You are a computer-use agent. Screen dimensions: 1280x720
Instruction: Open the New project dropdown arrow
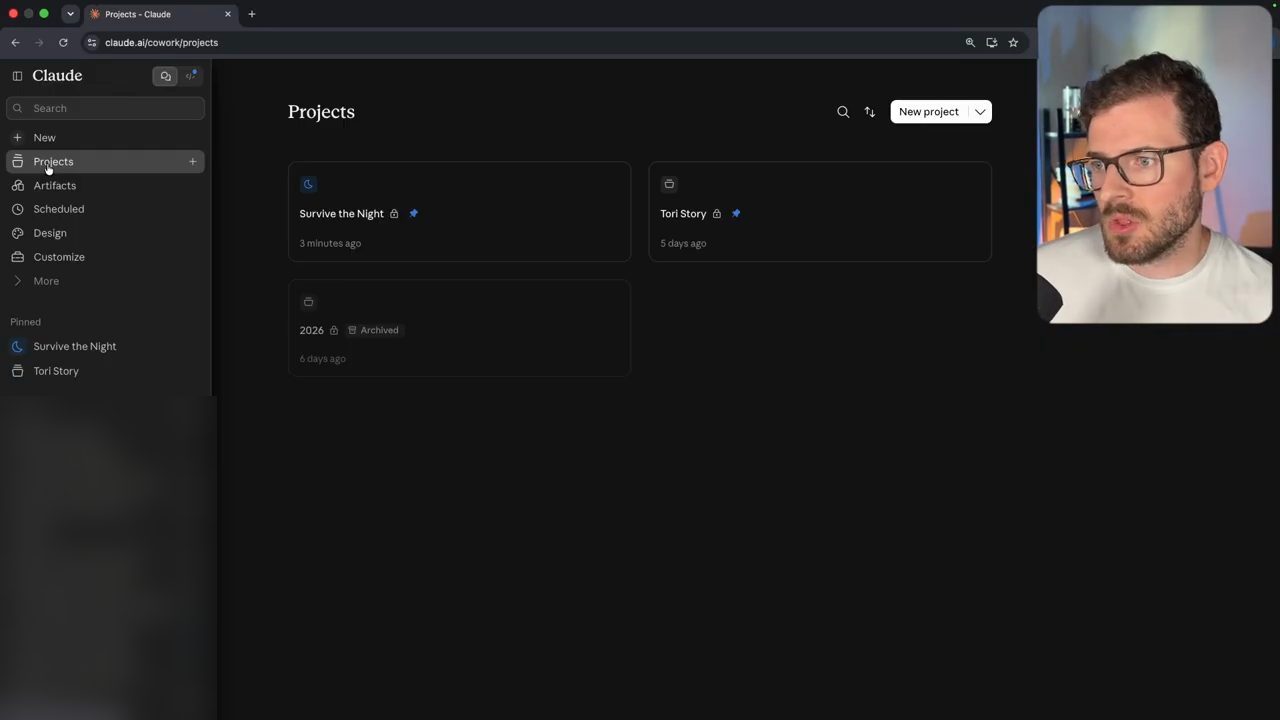click(980, 112)
